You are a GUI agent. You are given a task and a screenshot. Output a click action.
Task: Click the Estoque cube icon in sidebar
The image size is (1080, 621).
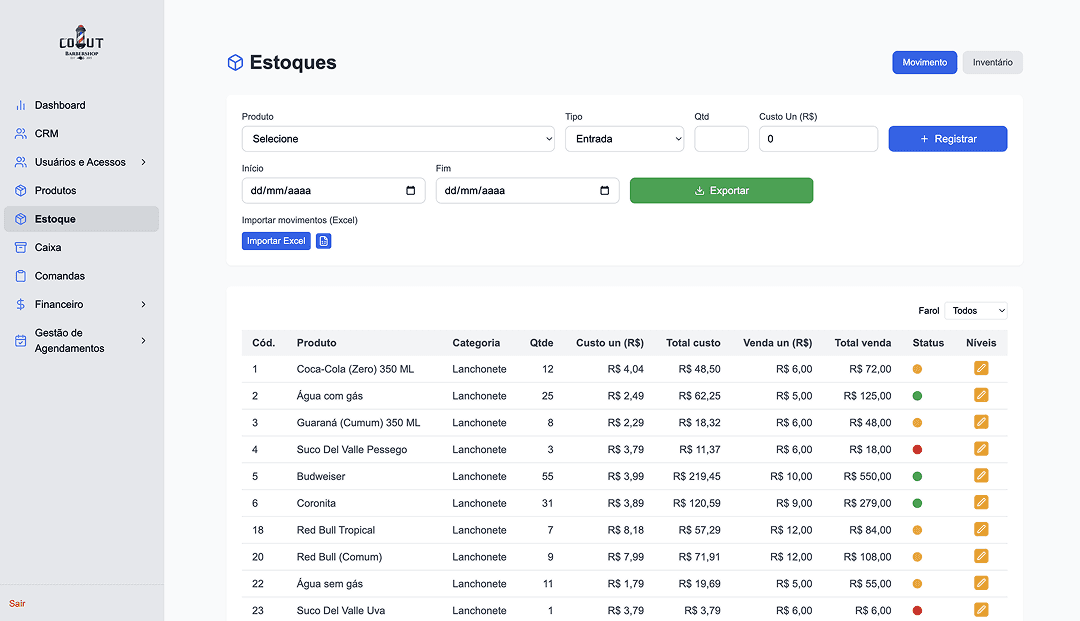pyautogui.click(x=21, y=219)
